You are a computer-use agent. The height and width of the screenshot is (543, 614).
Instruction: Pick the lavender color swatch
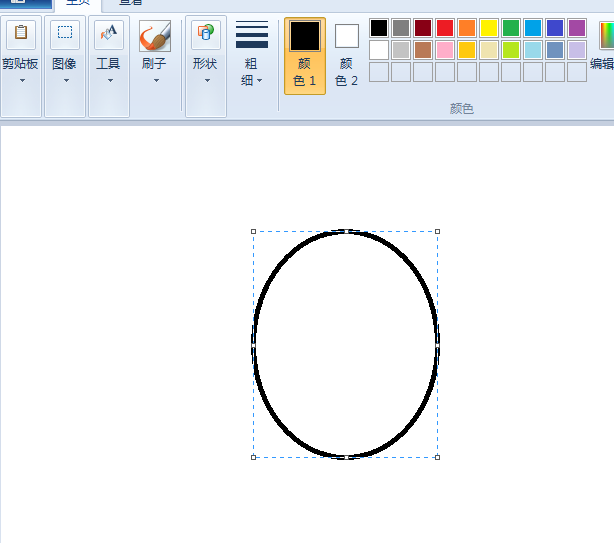coord(577,50)
